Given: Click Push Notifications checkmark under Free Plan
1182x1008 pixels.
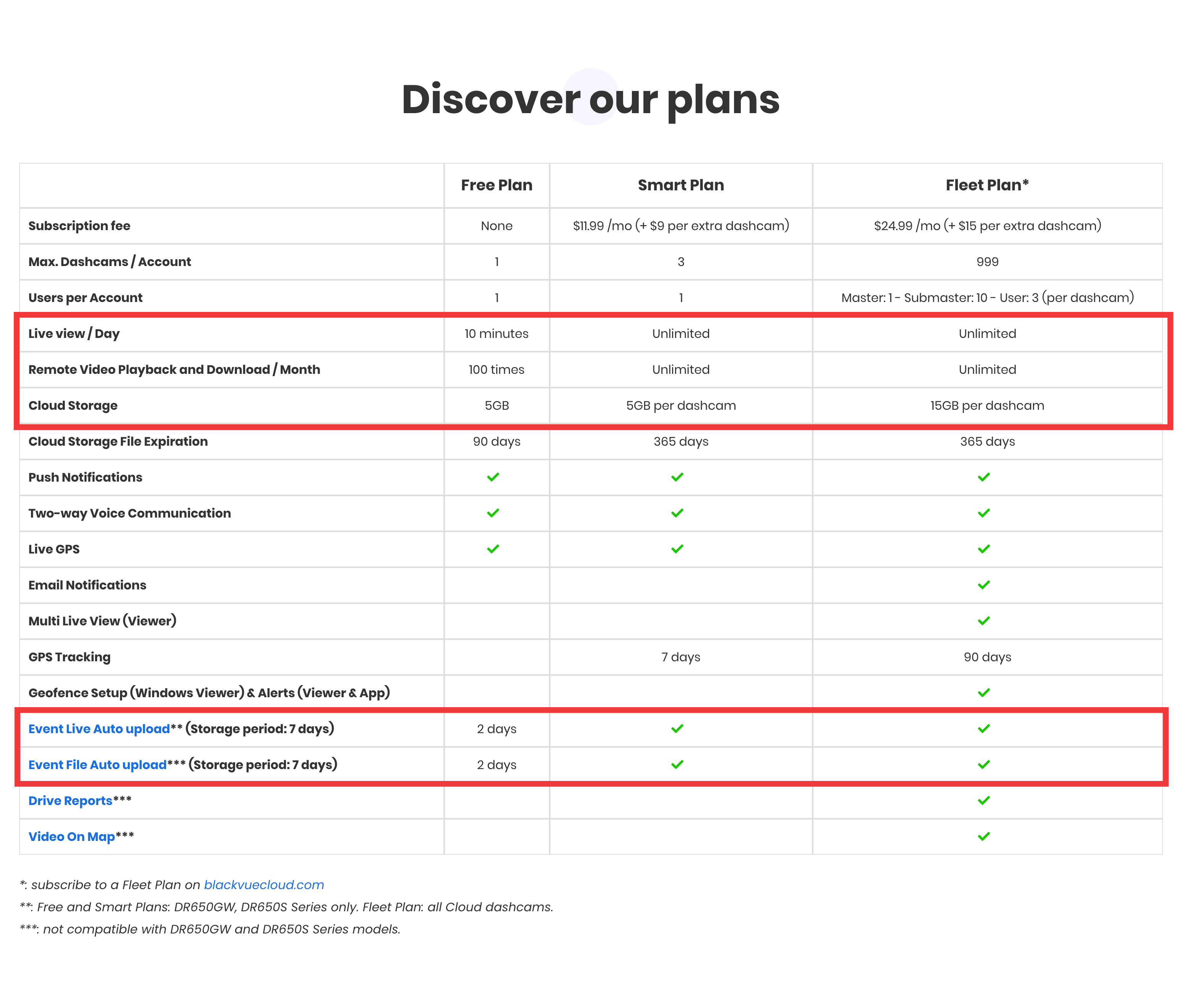Looking at the screenshot, I should click(x=494, y=477).
